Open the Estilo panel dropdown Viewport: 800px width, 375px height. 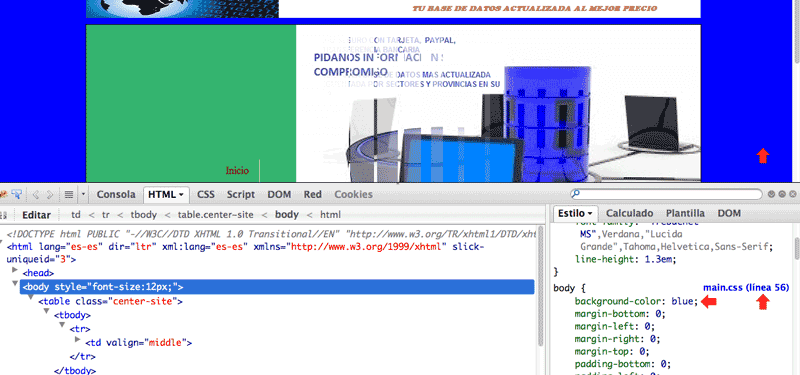[x=590, y=213]
